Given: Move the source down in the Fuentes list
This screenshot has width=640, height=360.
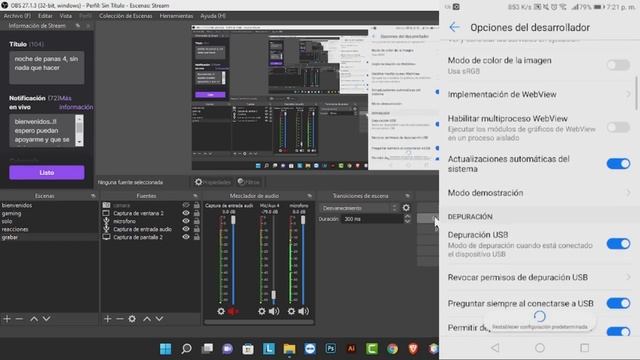Looking at the screenshot, I should (159, 319).
